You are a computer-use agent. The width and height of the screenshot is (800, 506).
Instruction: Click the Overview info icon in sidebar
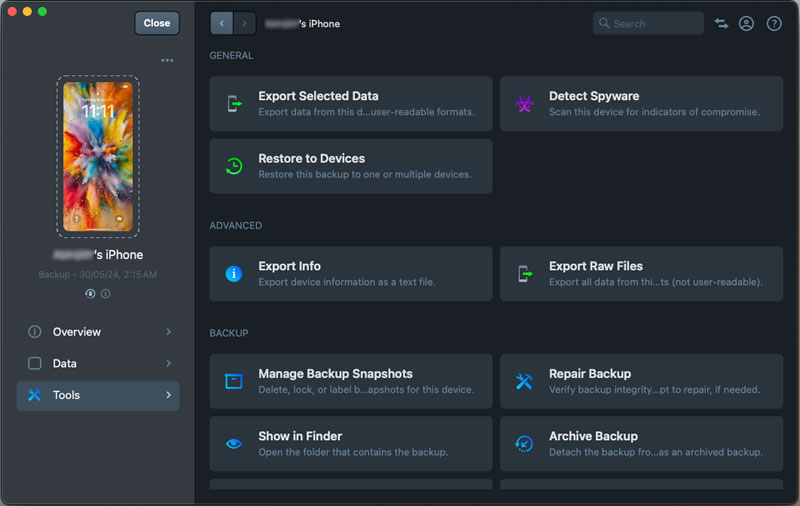pyautogui.click(x=34, y=332)
